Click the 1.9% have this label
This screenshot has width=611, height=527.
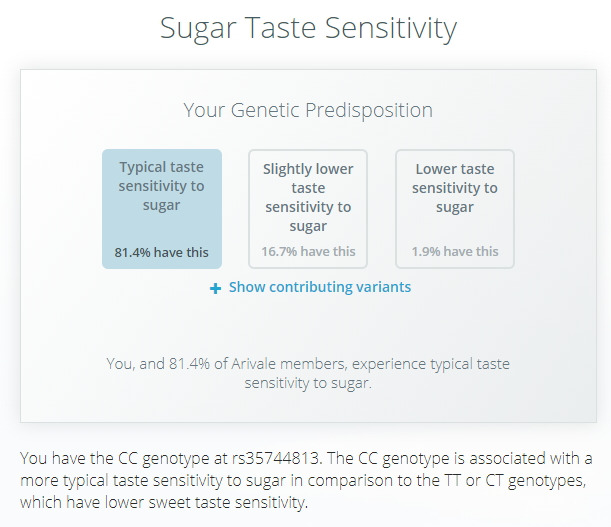(x=454, y=252)
